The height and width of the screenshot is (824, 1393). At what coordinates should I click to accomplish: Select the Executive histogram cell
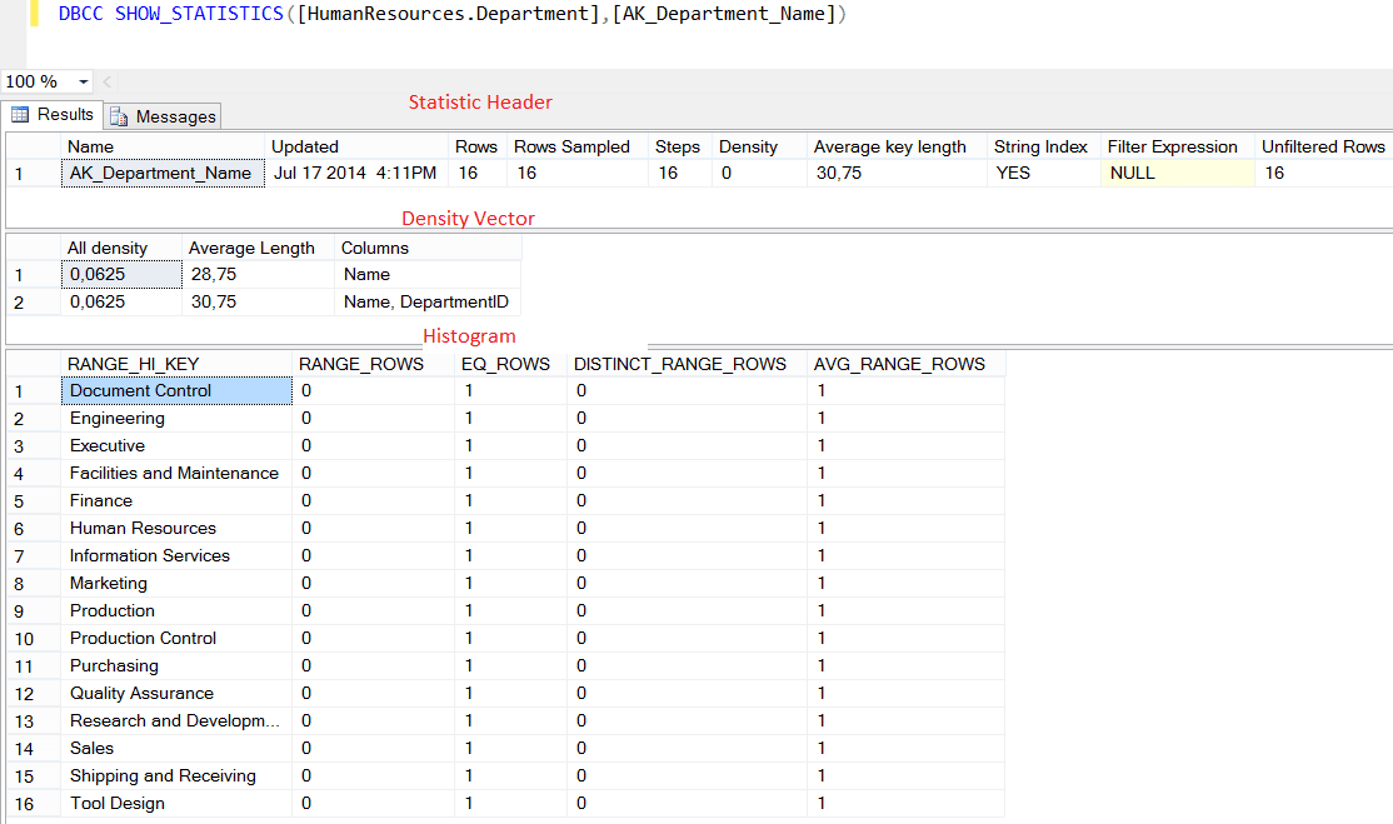177,446
